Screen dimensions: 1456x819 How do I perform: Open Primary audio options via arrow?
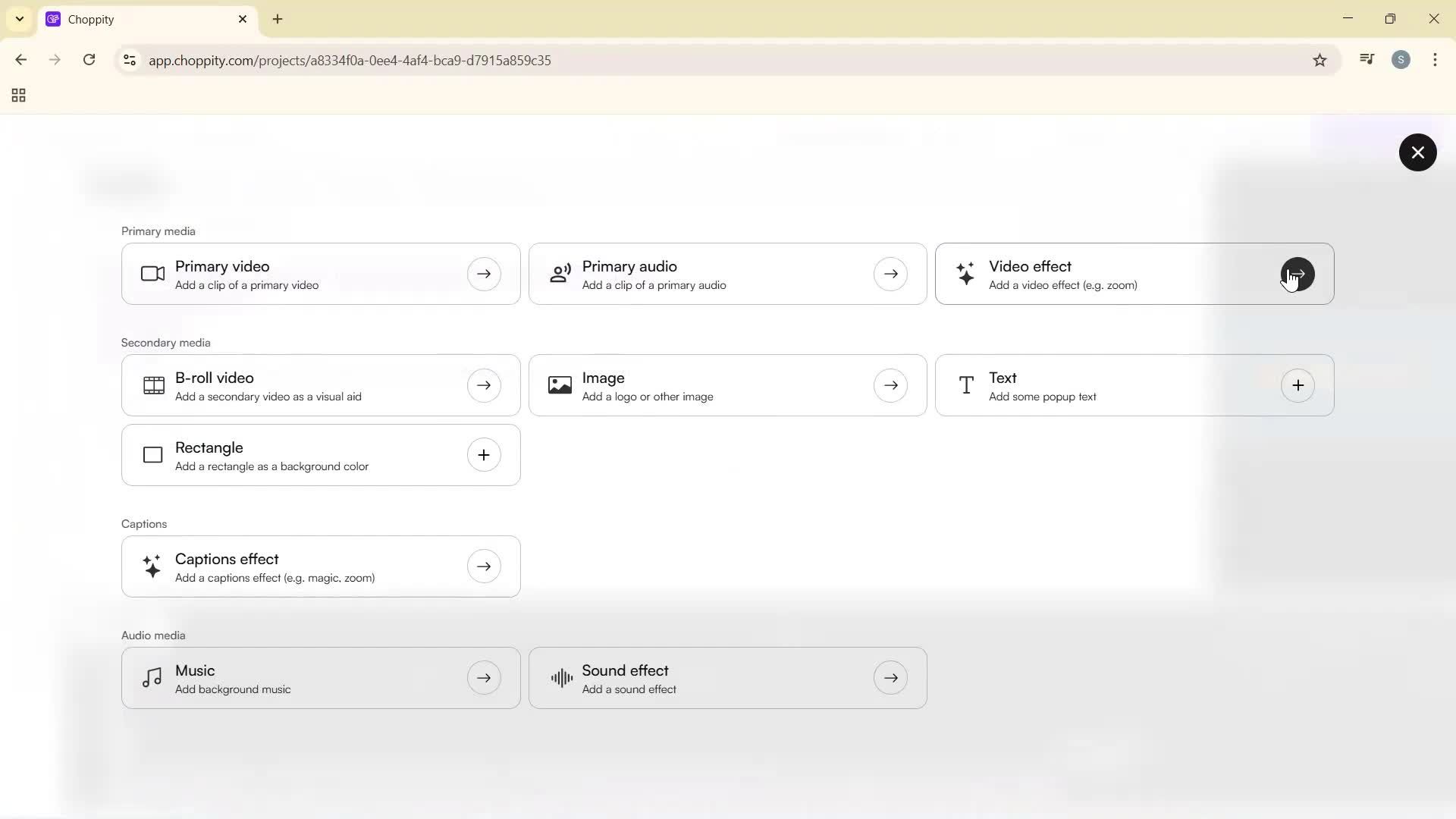tap(891, 274)
